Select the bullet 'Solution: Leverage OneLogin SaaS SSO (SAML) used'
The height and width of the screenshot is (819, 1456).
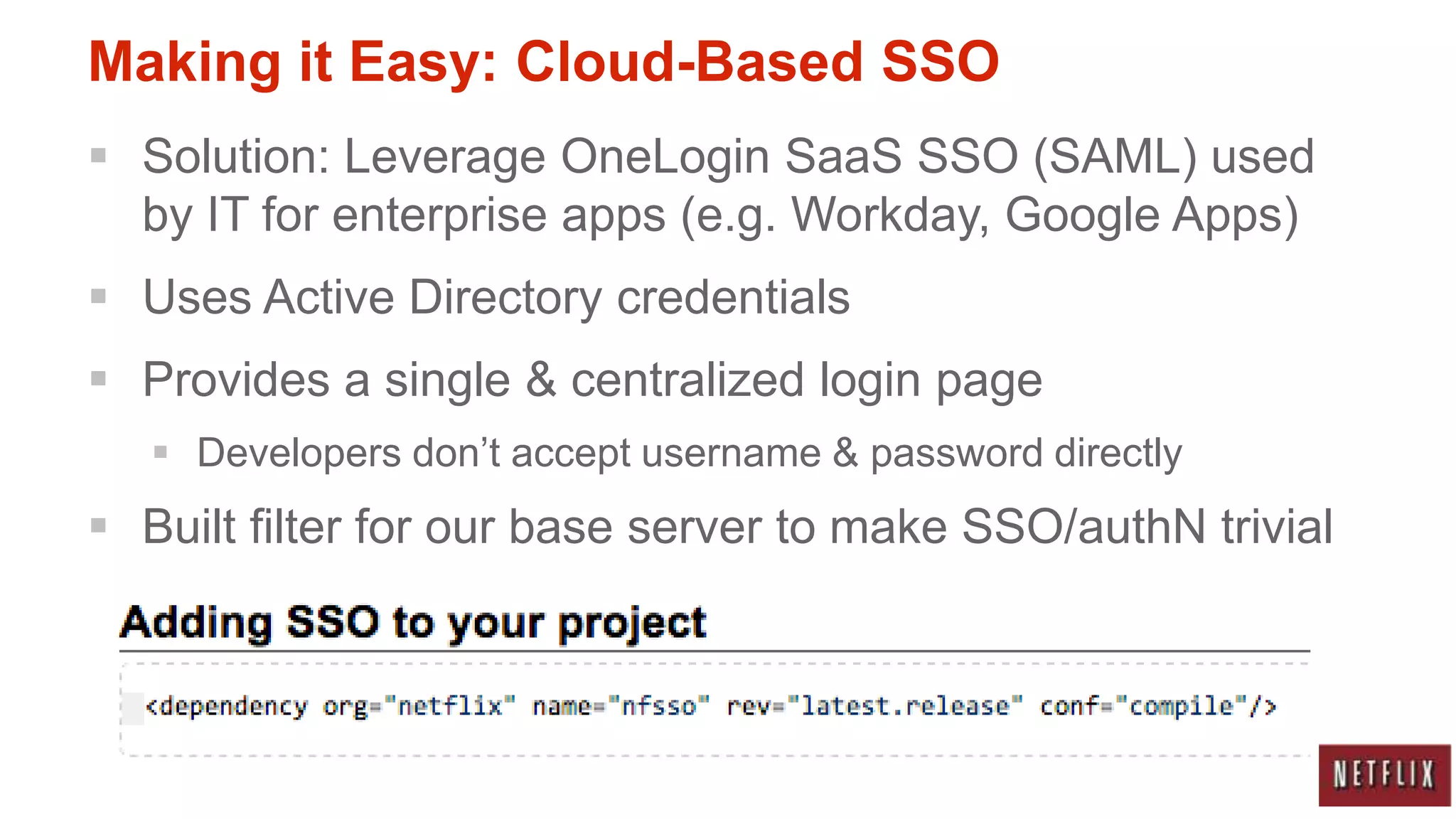click(x=728, y=156)
